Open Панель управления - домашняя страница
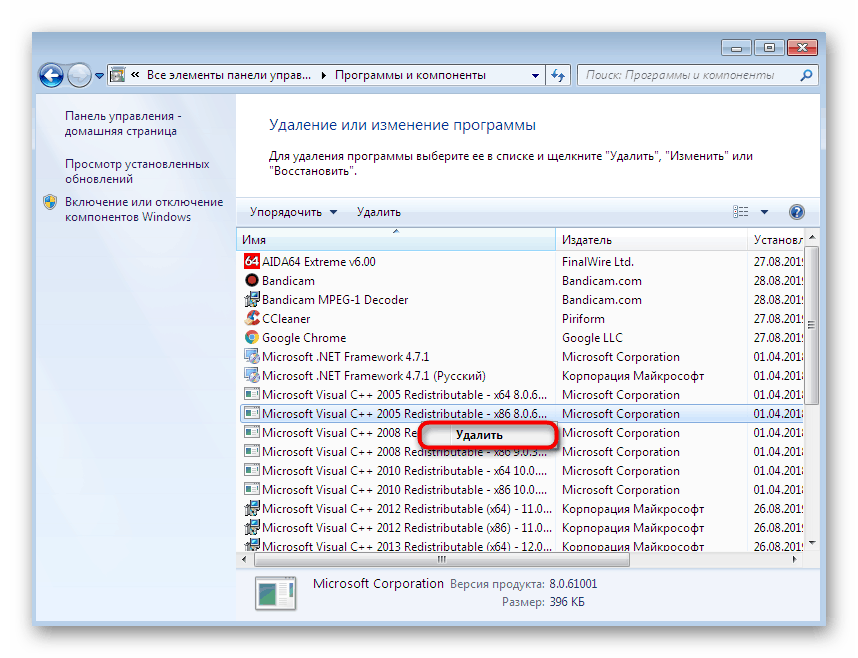 [x=123, y=123]
